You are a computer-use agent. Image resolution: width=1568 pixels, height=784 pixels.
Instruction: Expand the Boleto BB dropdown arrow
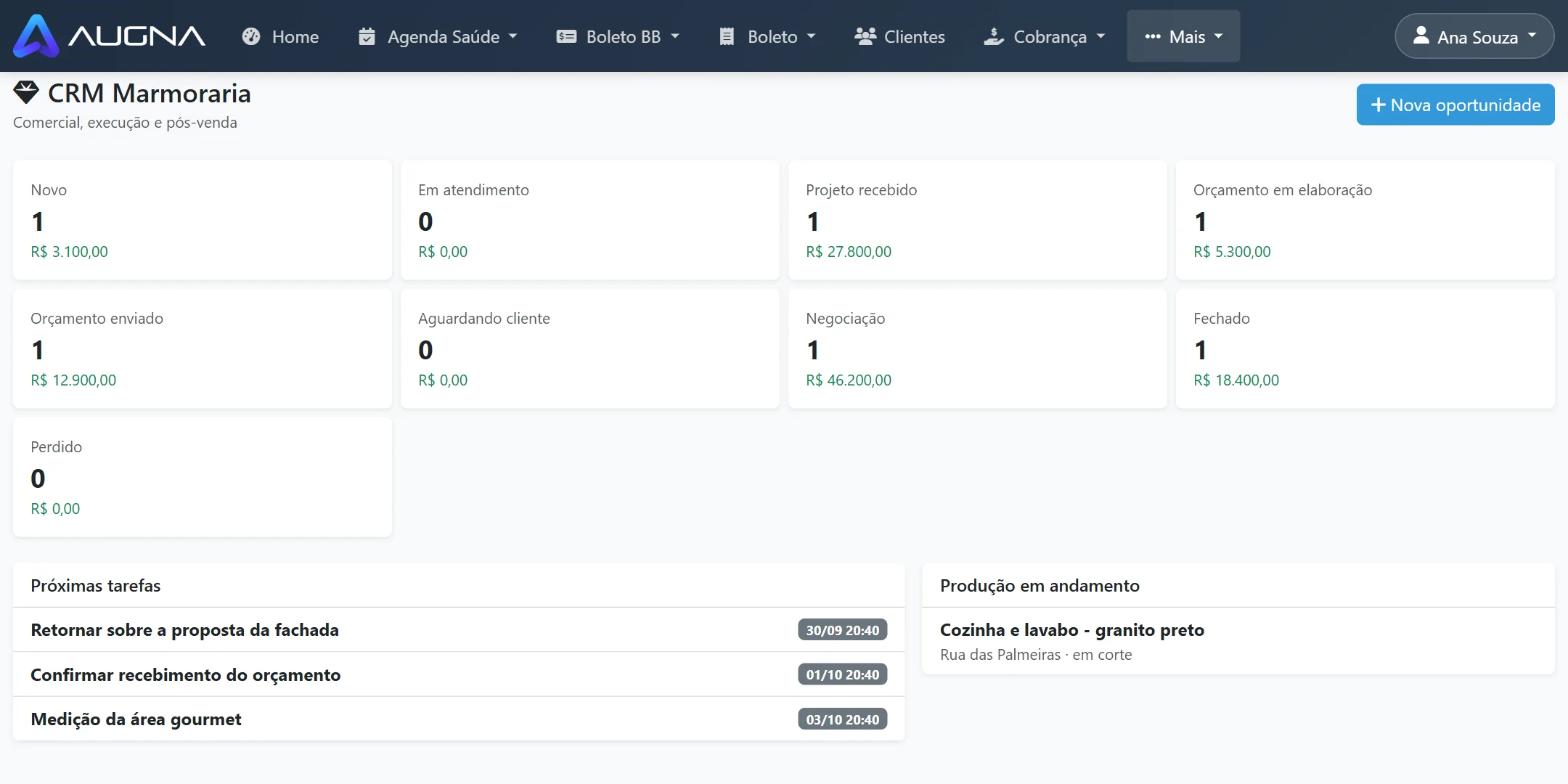(x=675, y=36)
